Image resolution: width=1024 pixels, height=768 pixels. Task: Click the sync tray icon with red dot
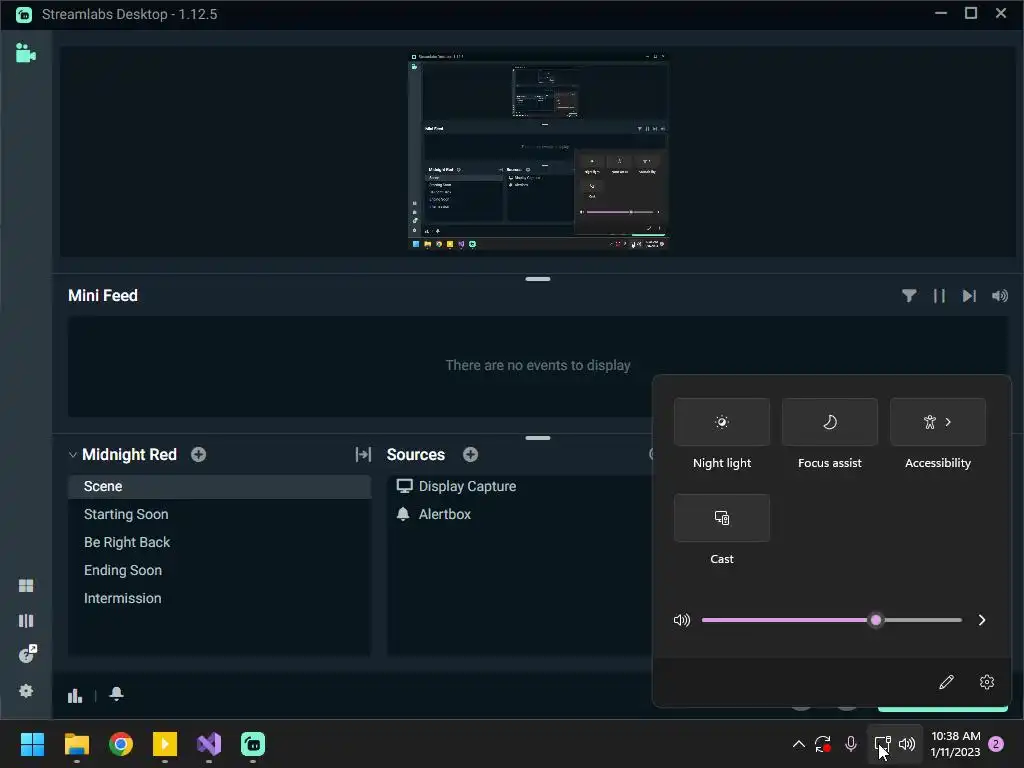(x=823, y=744)
